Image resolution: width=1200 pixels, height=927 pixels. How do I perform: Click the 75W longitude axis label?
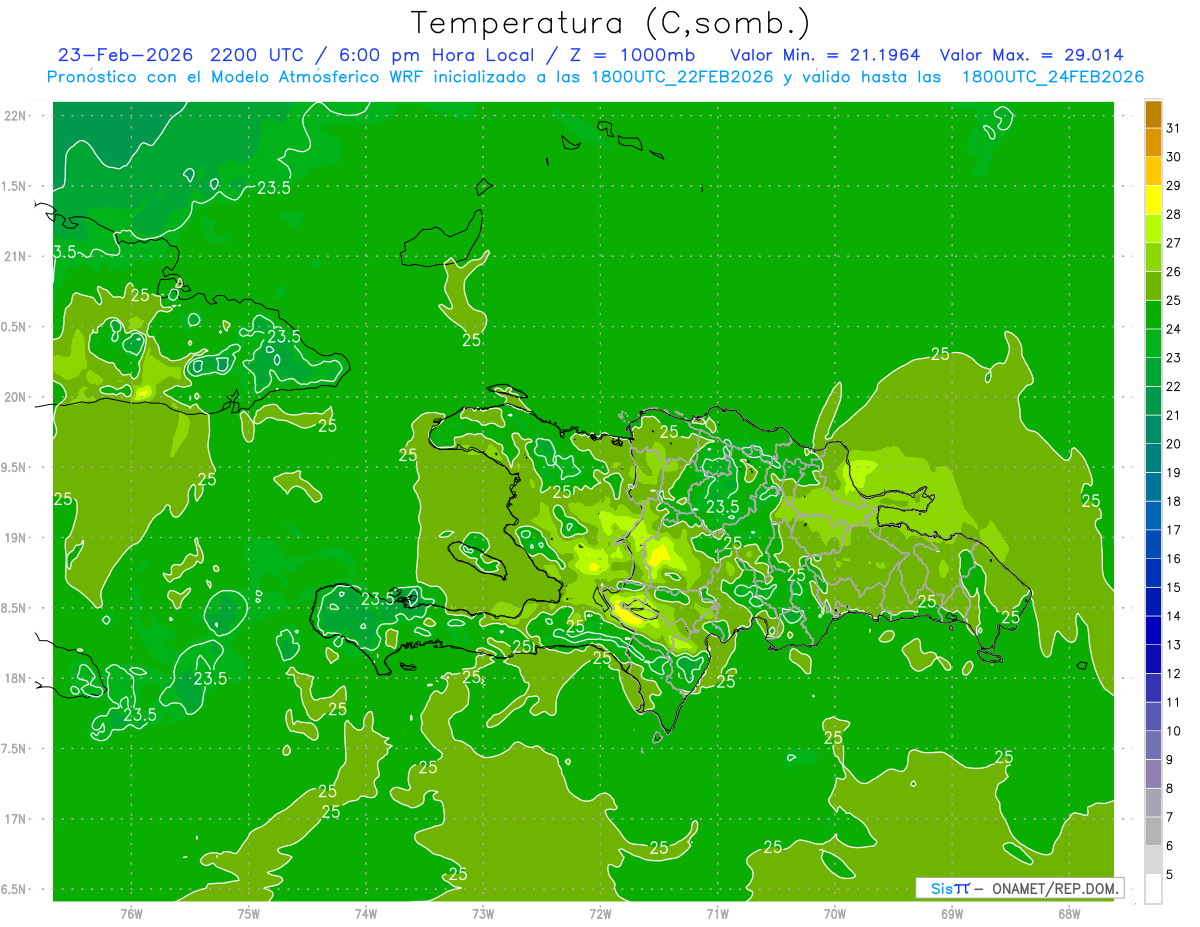(x=249, y=913)
